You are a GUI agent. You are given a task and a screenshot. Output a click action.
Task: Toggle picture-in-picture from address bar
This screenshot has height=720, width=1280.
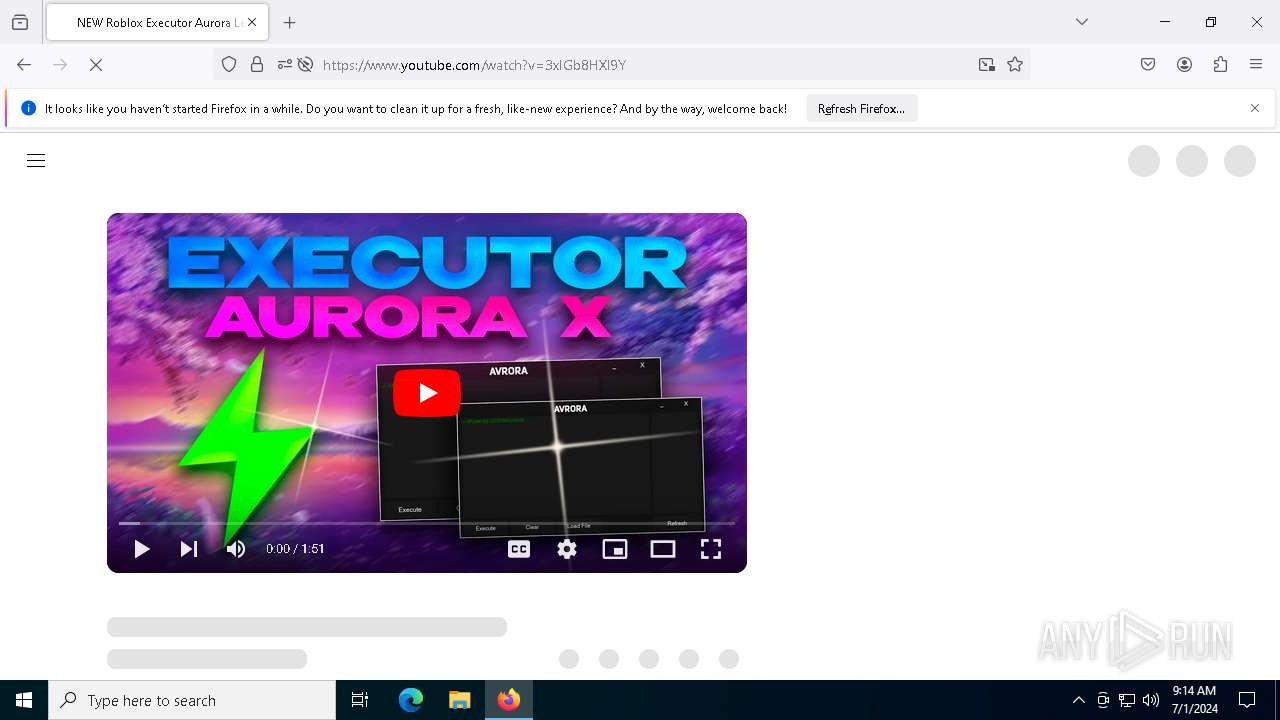(987, 65)
